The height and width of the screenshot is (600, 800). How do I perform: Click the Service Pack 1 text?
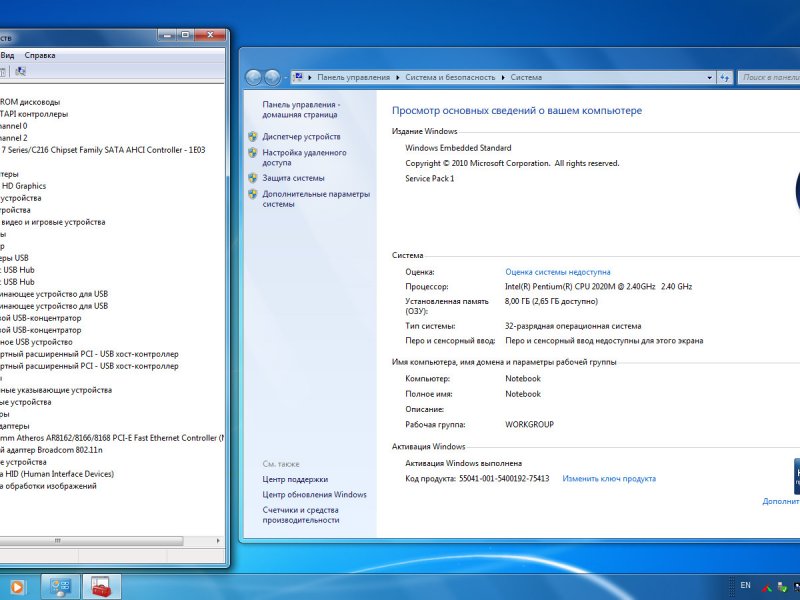point(430,179)
